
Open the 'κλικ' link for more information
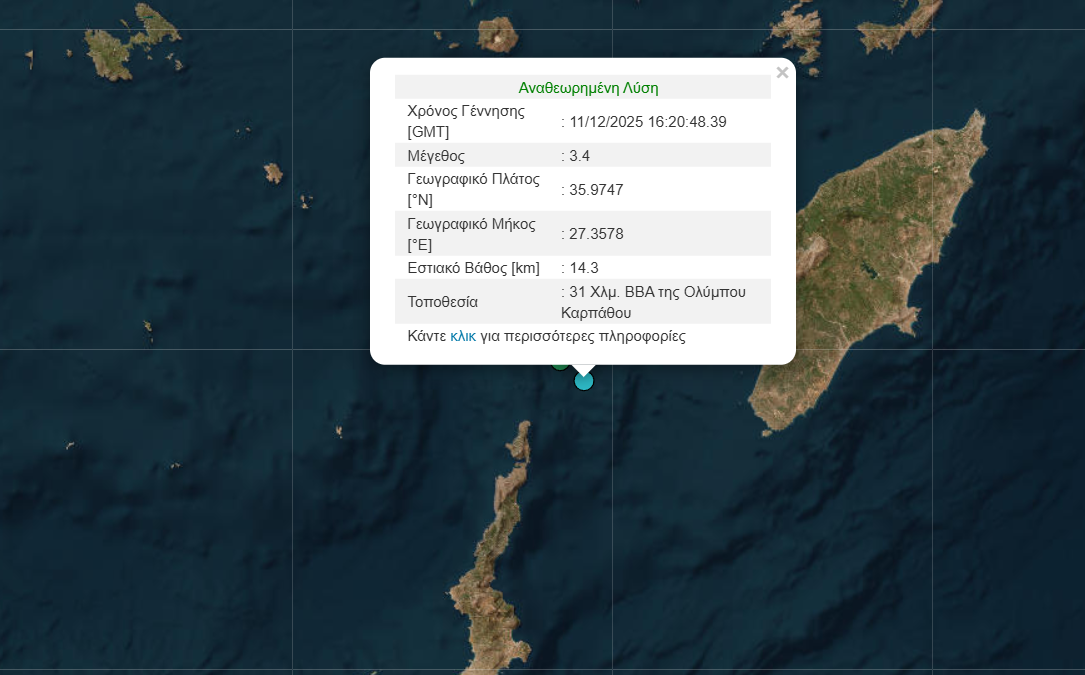(x=463, y=337)
